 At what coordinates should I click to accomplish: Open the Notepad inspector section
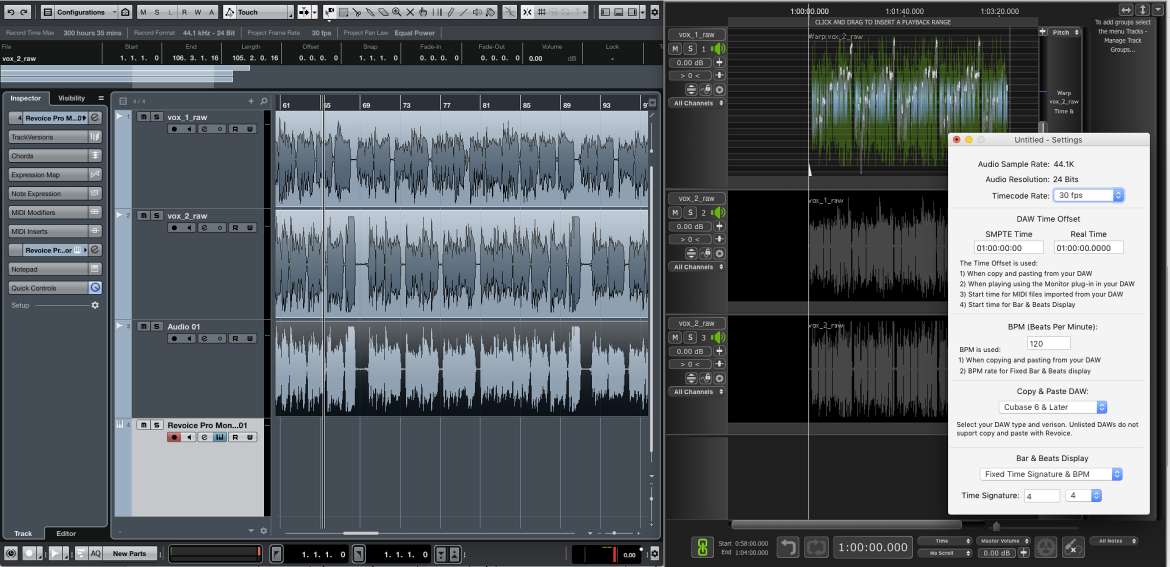(55, 269)
